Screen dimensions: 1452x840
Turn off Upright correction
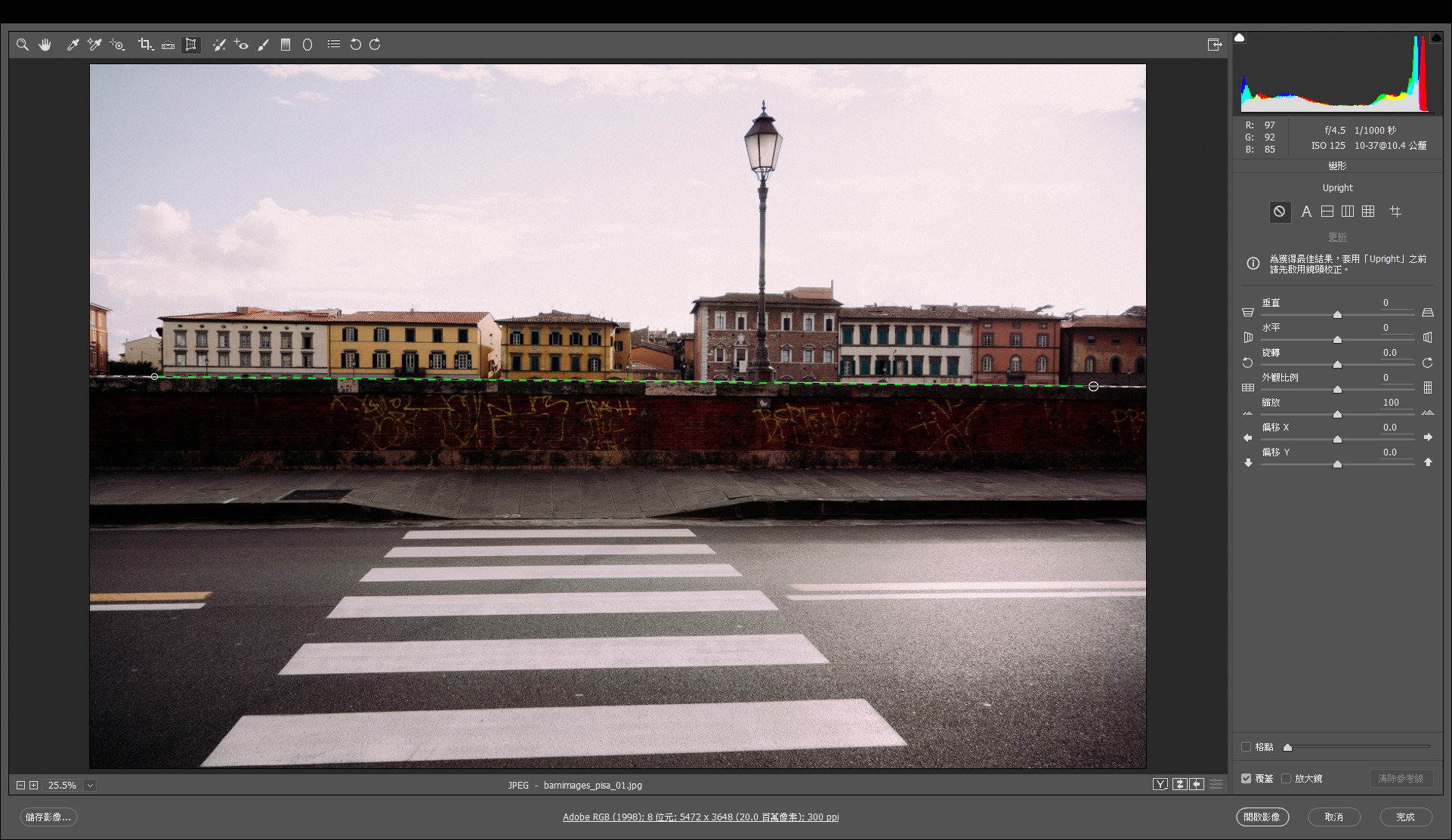(1279, 212)
